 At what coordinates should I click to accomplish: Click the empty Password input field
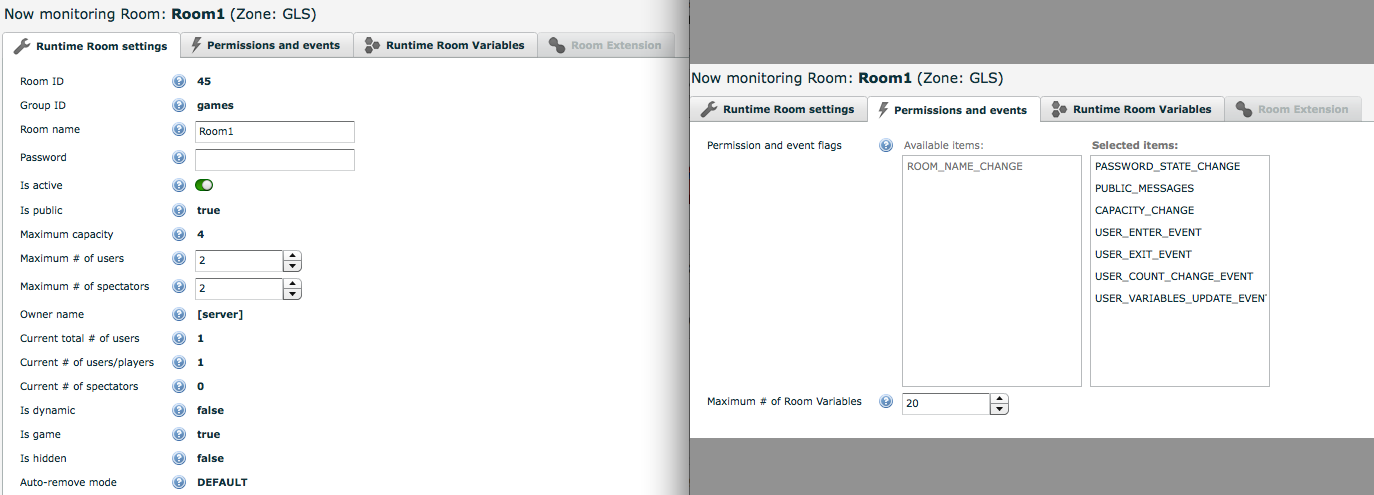click(x=275, y=160)
